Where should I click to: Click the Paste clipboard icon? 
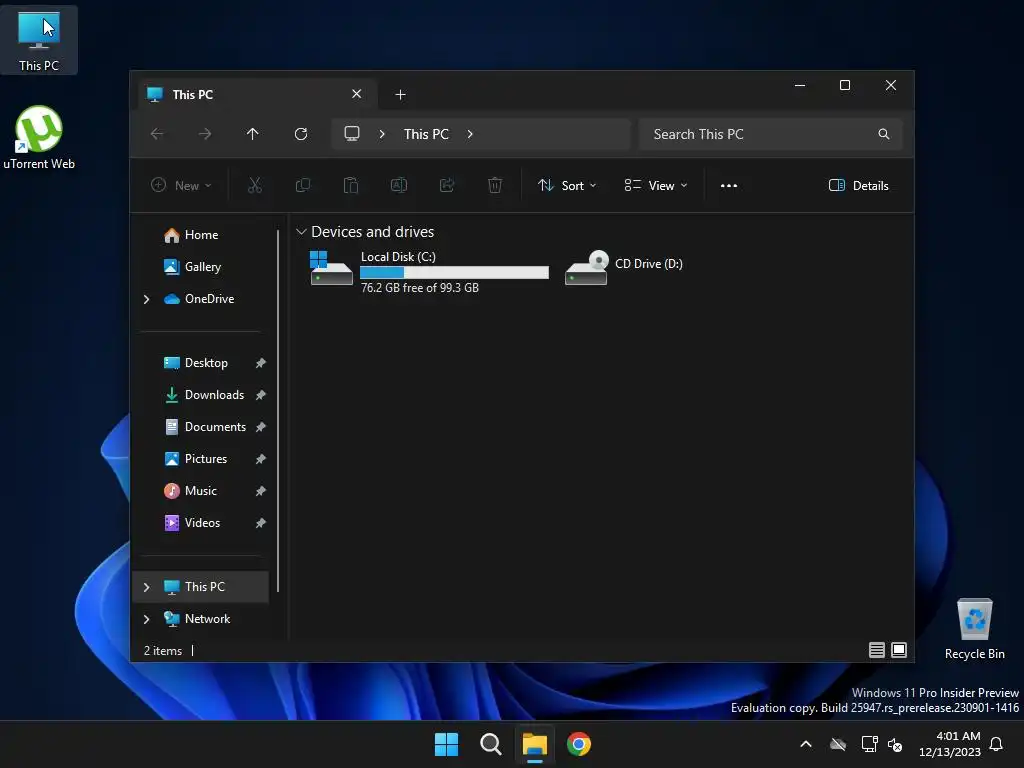click(x=351, y=185)
